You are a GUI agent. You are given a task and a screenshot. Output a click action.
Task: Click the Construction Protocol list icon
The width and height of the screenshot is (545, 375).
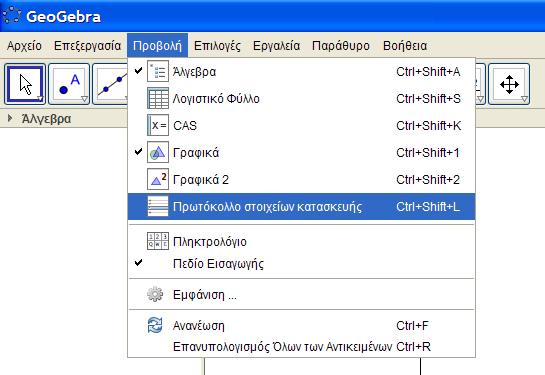point(158,206)
